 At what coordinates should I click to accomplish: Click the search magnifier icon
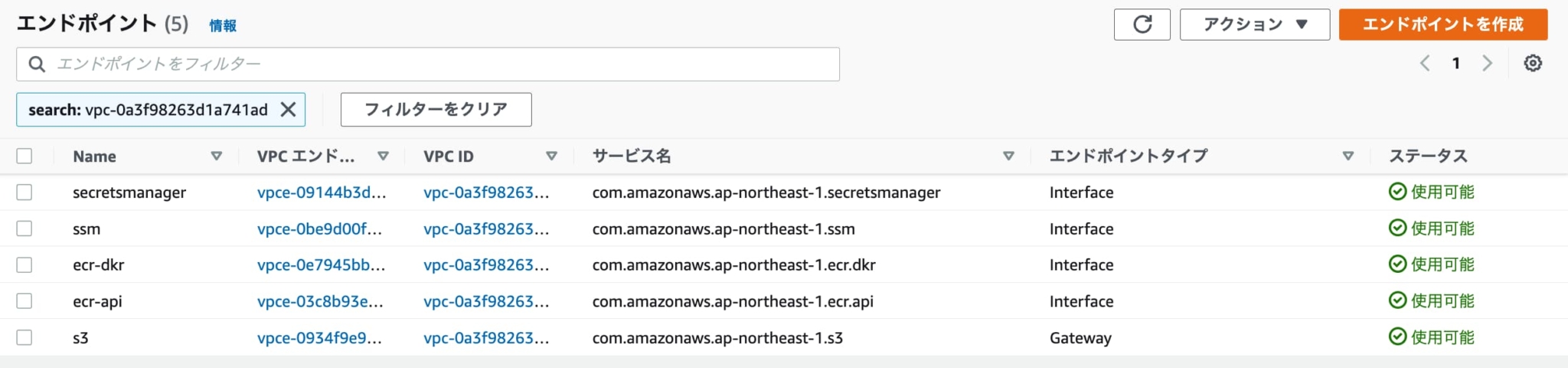(x=36, y=64)
